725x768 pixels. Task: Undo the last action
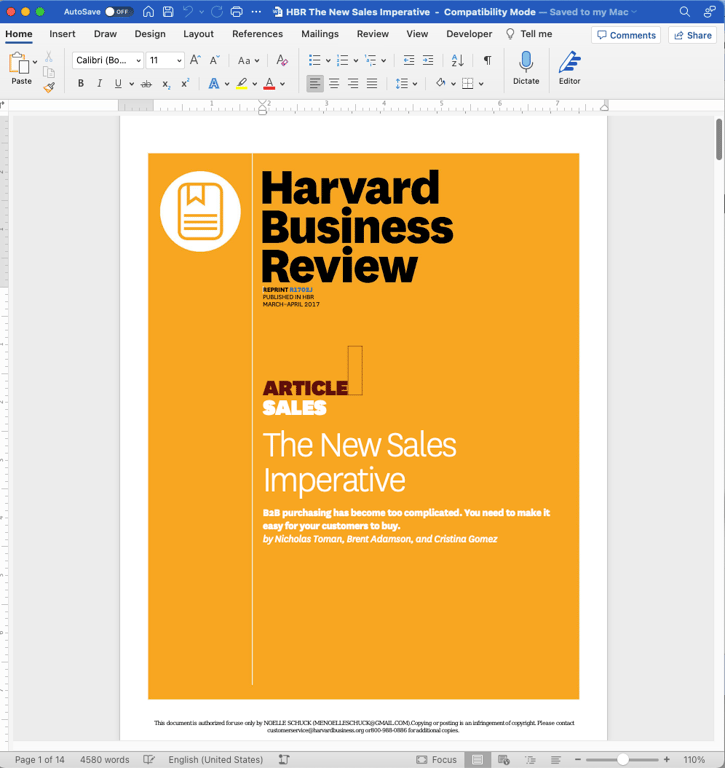point(188,11)
